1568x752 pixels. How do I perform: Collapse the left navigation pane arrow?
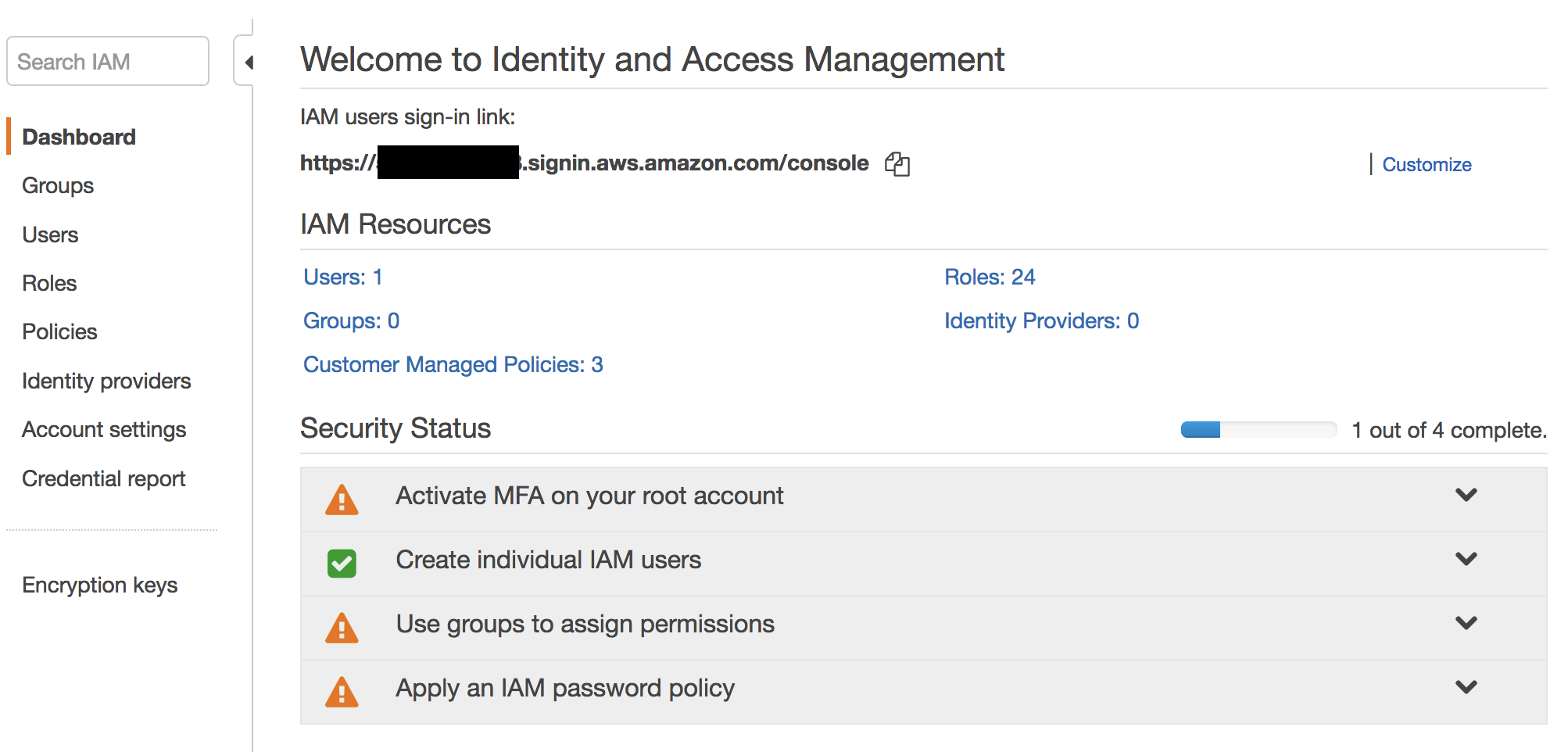[248, 62]
